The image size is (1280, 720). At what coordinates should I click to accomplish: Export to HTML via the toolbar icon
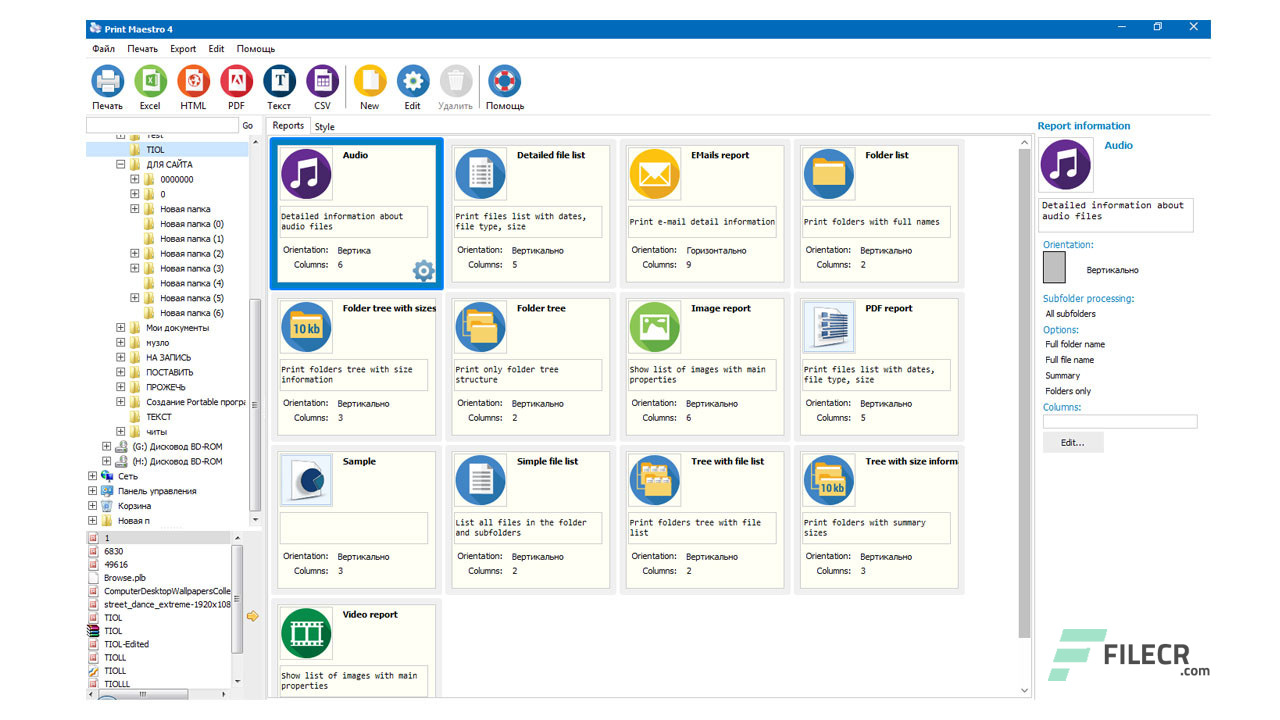tap(193, 81)
